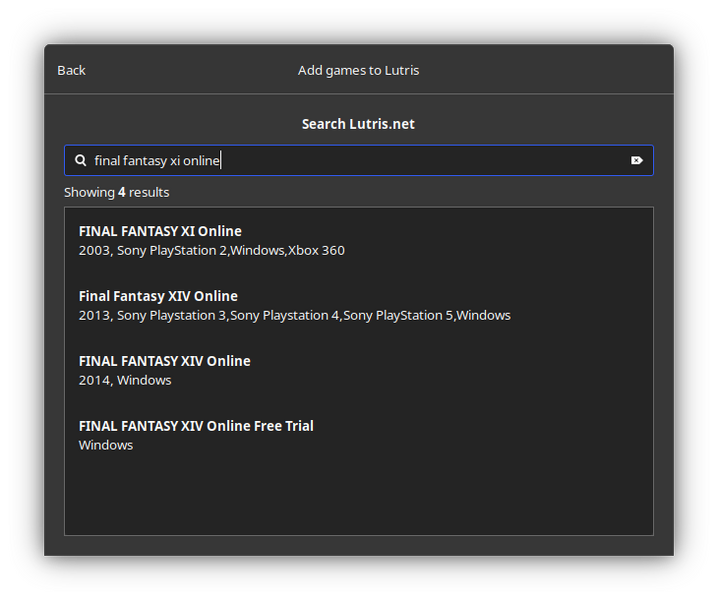Click '2003, Sony PlayStation 2,Windows,Xbox 360' subtitle
718x600 pixels.
212,251
